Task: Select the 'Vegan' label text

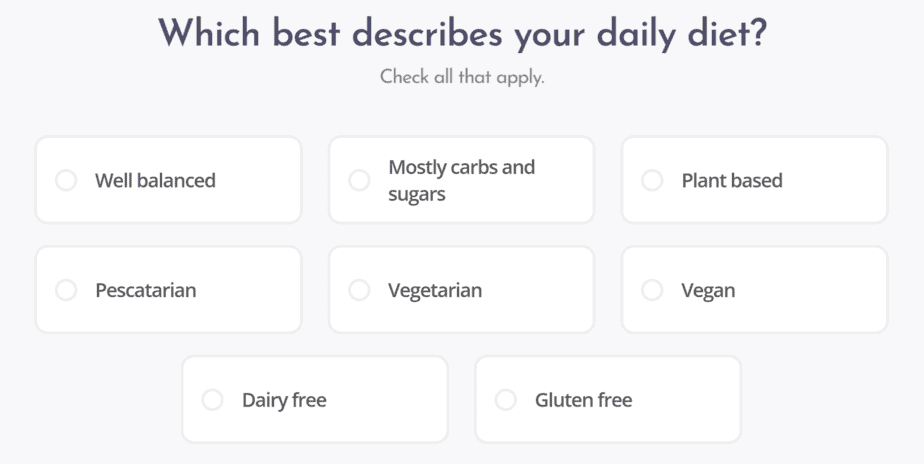Action: point(708,291)
